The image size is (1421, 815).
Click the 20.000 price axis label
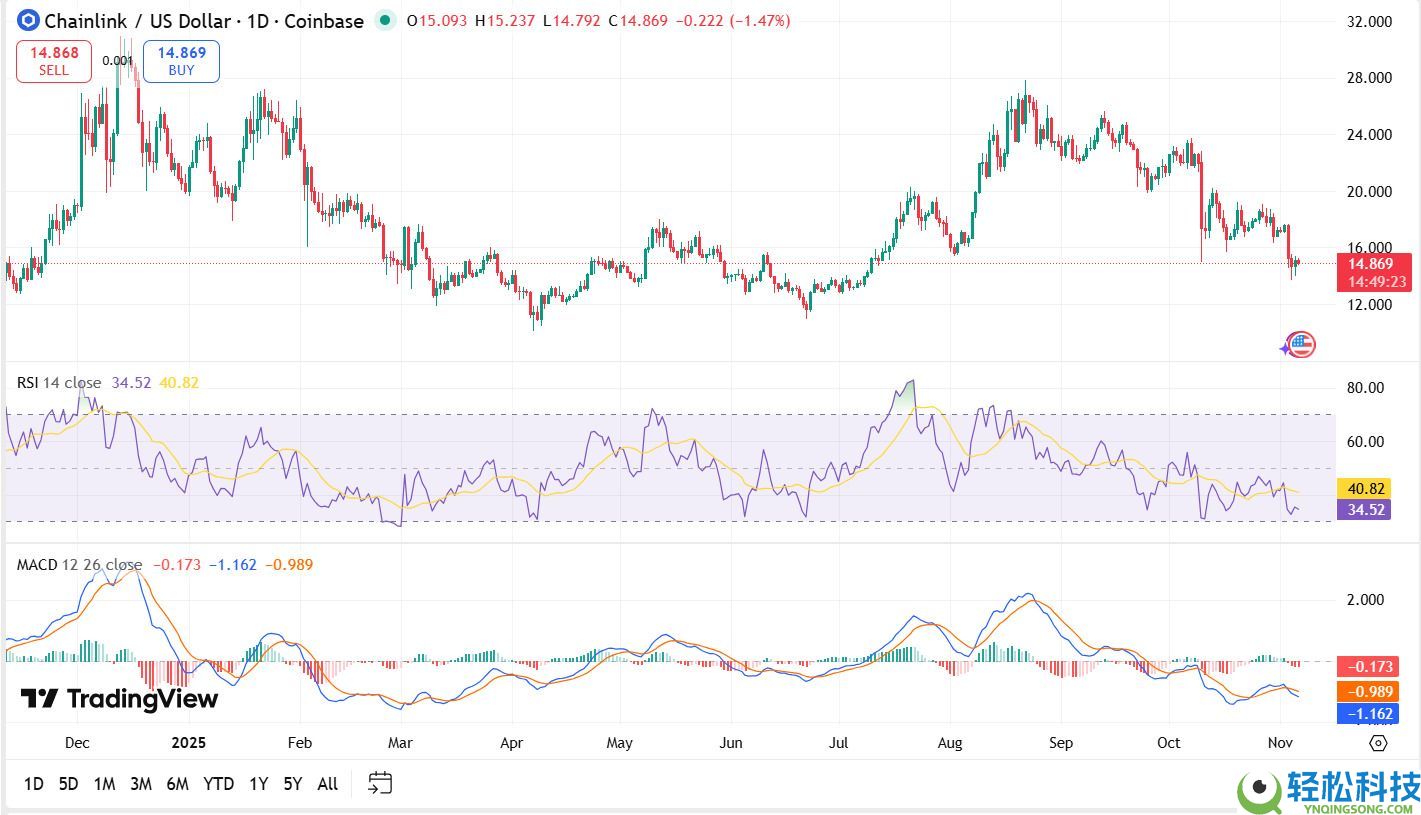point(1370,192)
